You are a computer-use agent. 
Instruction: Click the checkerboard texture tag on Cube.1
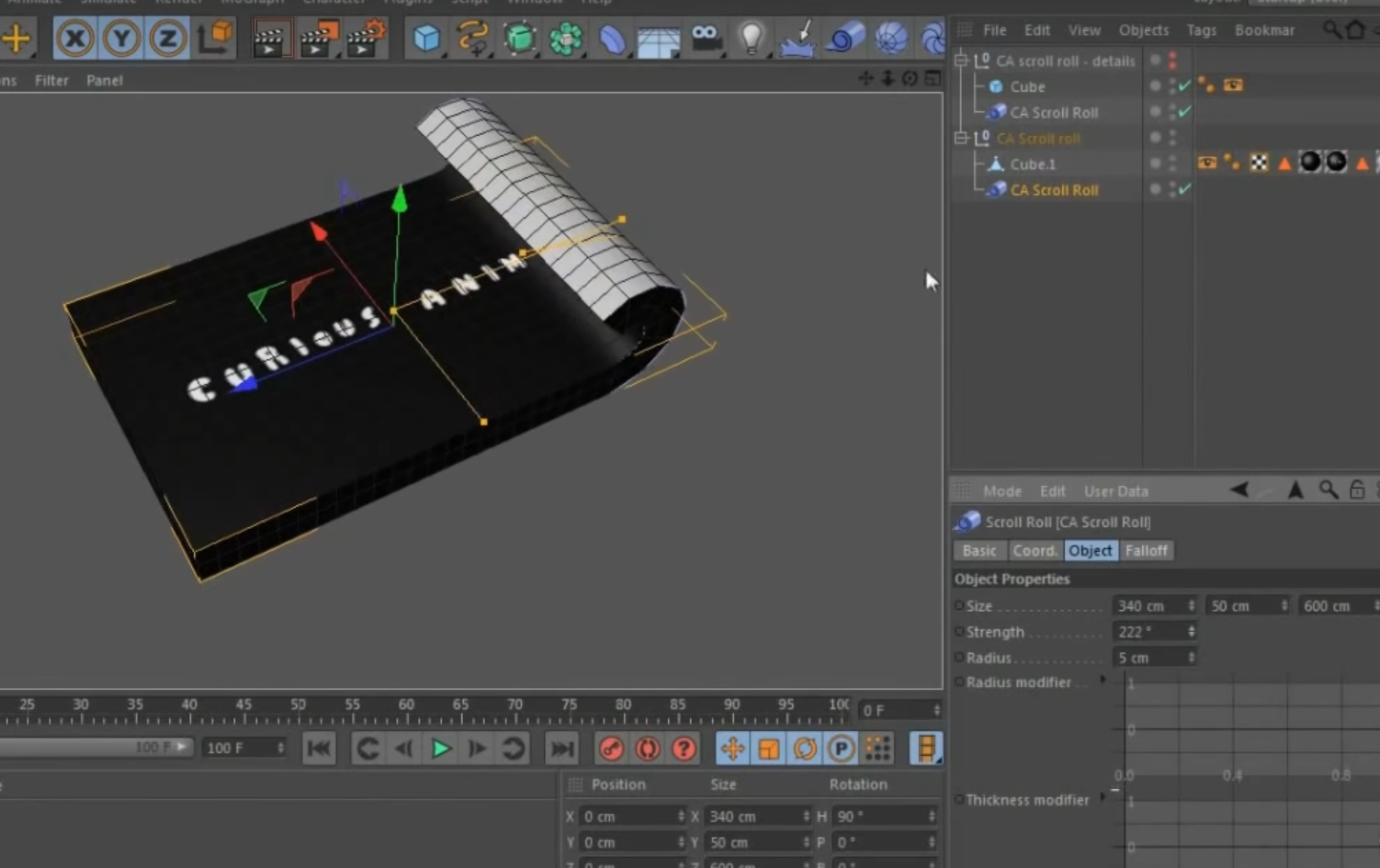1259,163
